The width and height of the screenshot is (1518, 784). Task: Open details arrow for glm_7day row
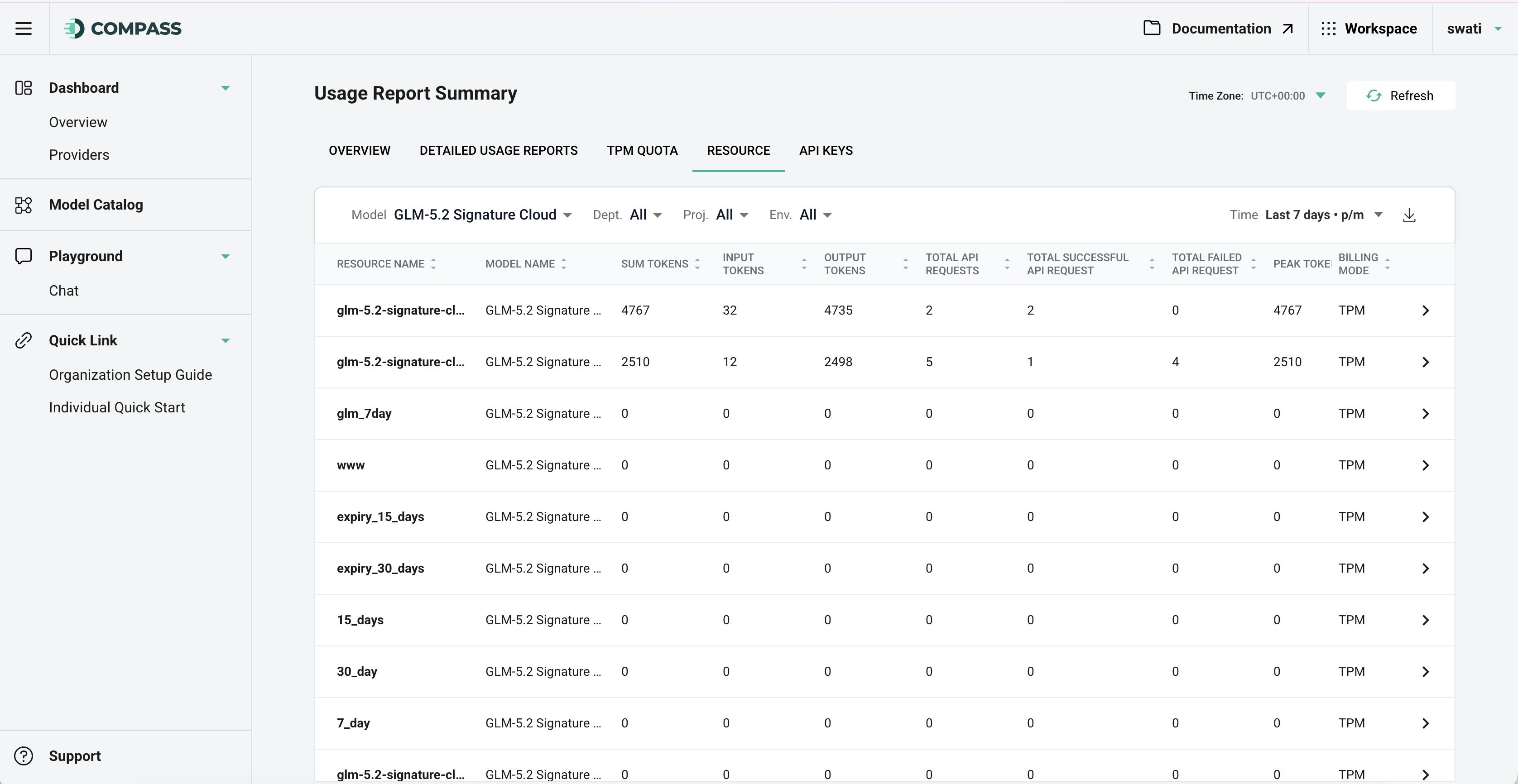(x=1426, y=413)
